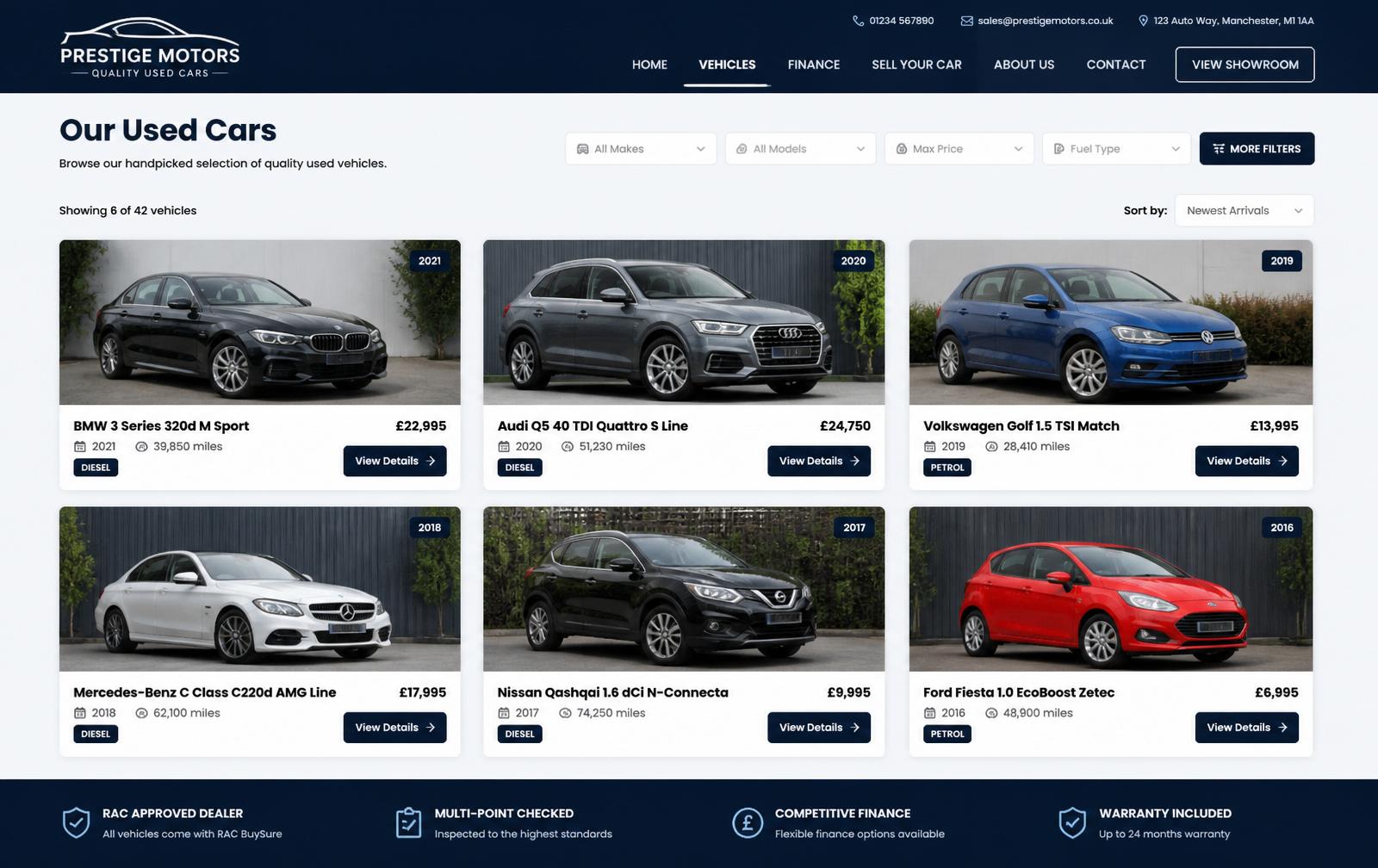The height and width of the screenshot is (868, 1378).
Task: Open the Fuel Type dropdown
Action: [x=1116, y=149]
